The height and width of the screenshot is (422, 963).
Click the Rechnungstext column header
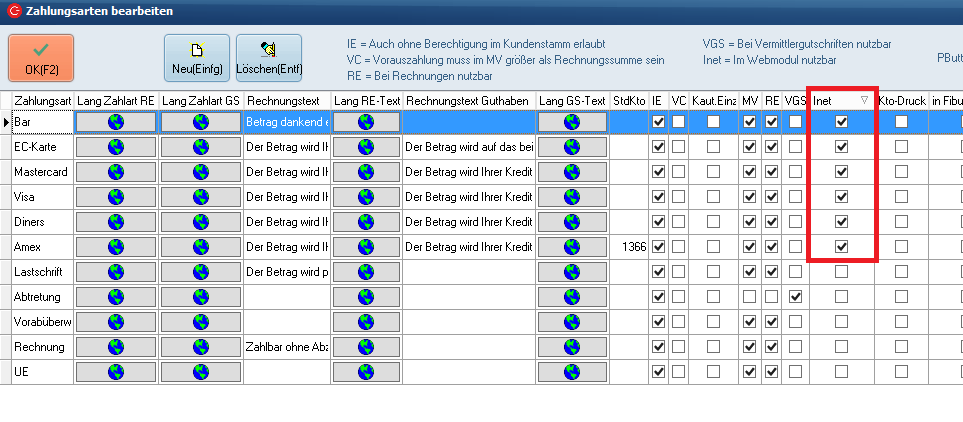[284, 101]
